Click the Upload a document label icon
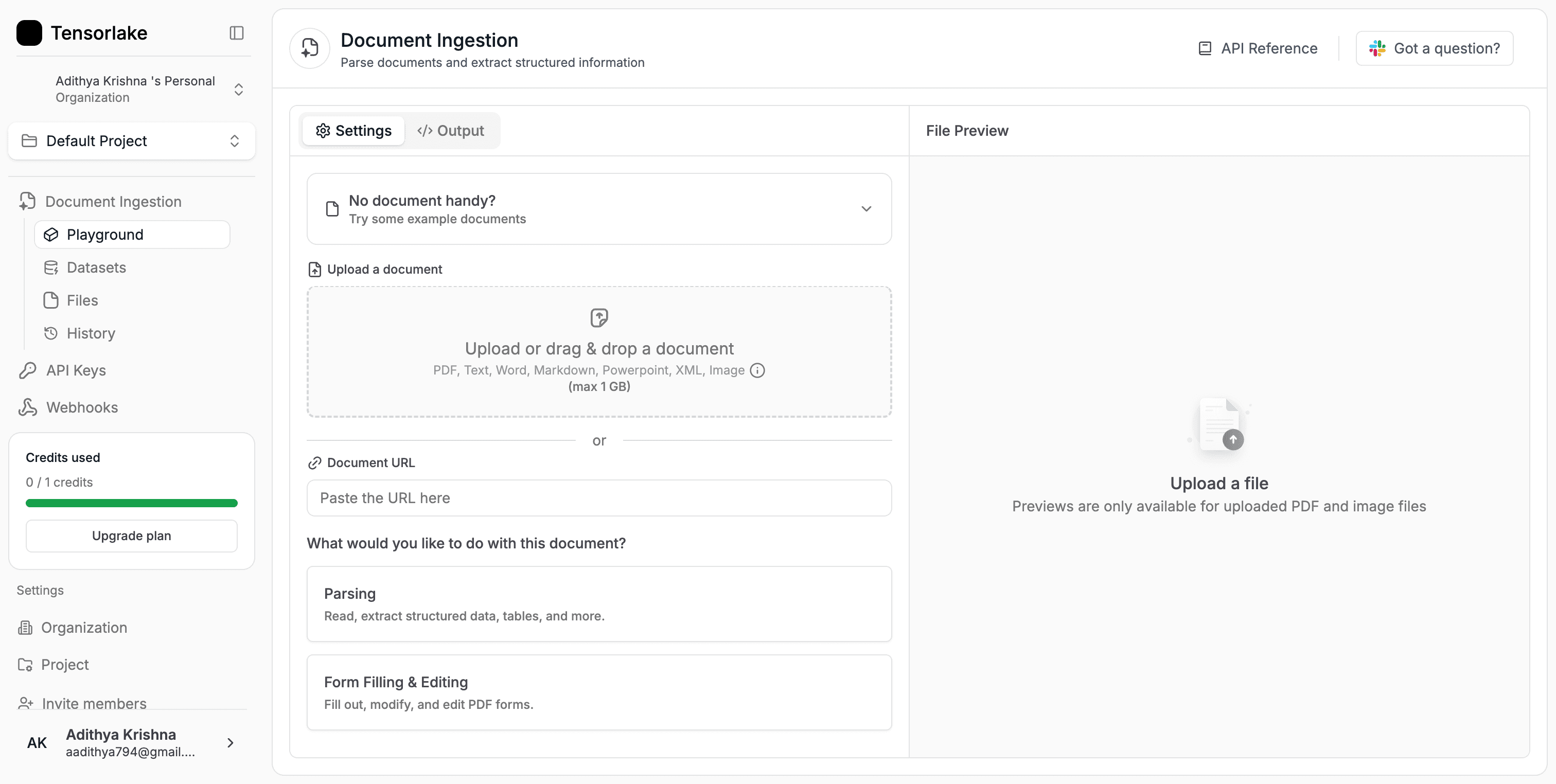 tap(315, 270)
